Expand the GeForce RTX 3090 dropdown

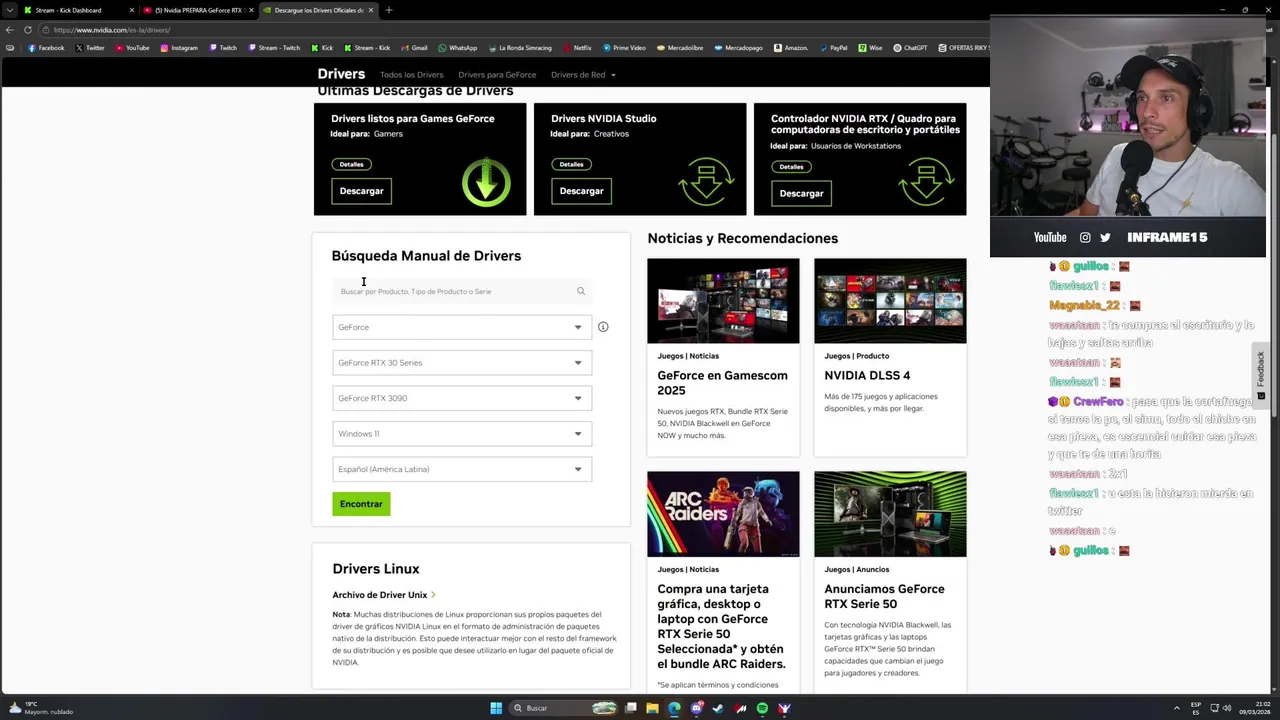[x=462, y=398]
